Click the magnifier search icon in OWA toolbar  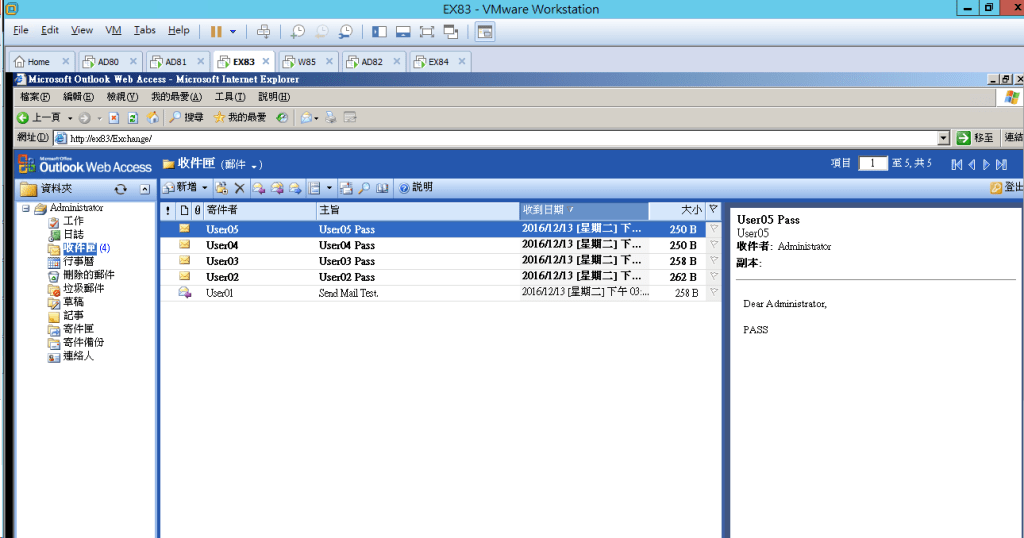coord(365,188)
